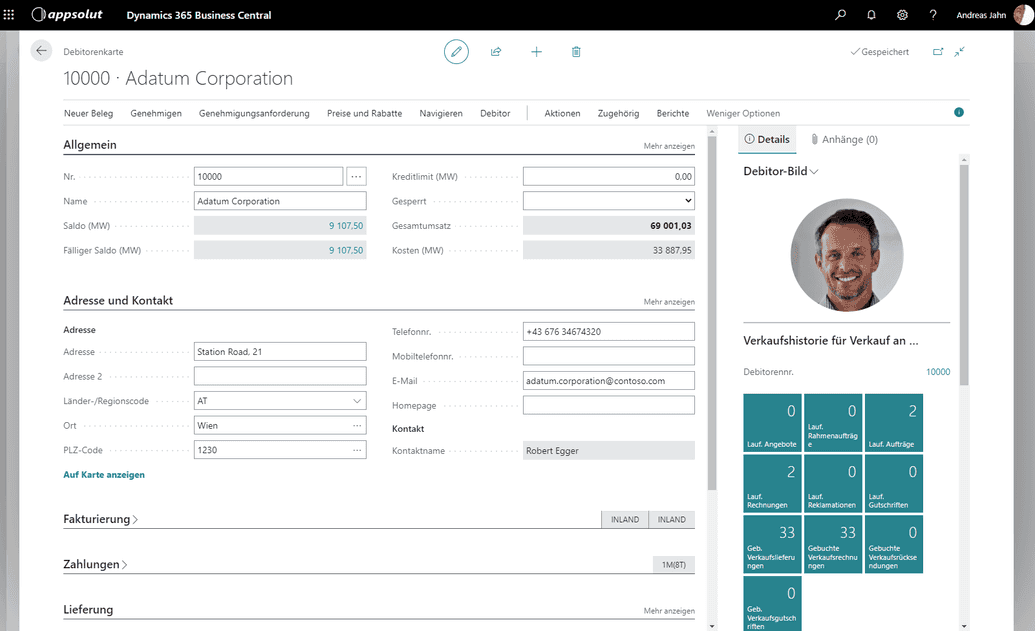The image size is (1035, 631).
Task: Click the Telefonnr. input field
Action: pyautogui.click(x=608, y=332)
